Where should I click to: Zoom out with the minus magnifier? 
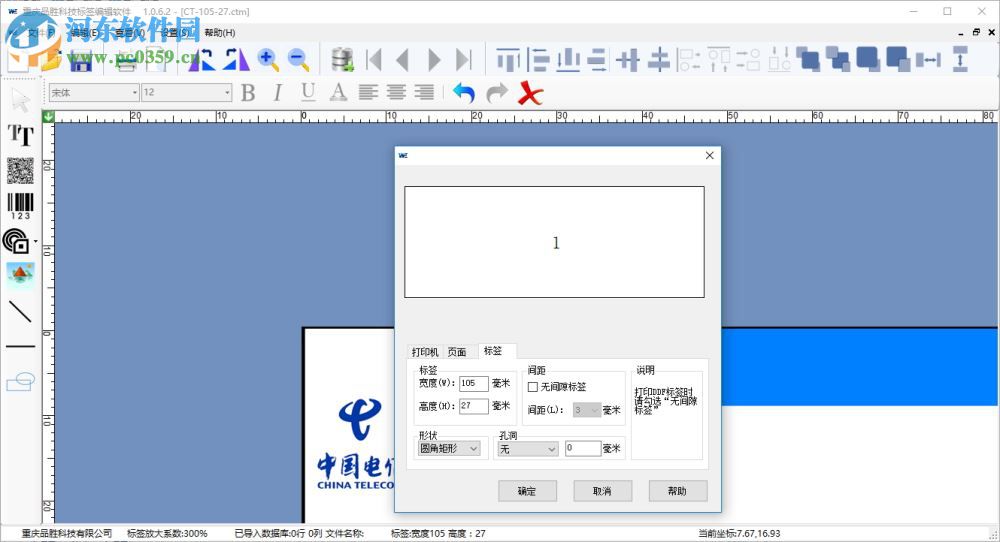[x=298, y=59]
